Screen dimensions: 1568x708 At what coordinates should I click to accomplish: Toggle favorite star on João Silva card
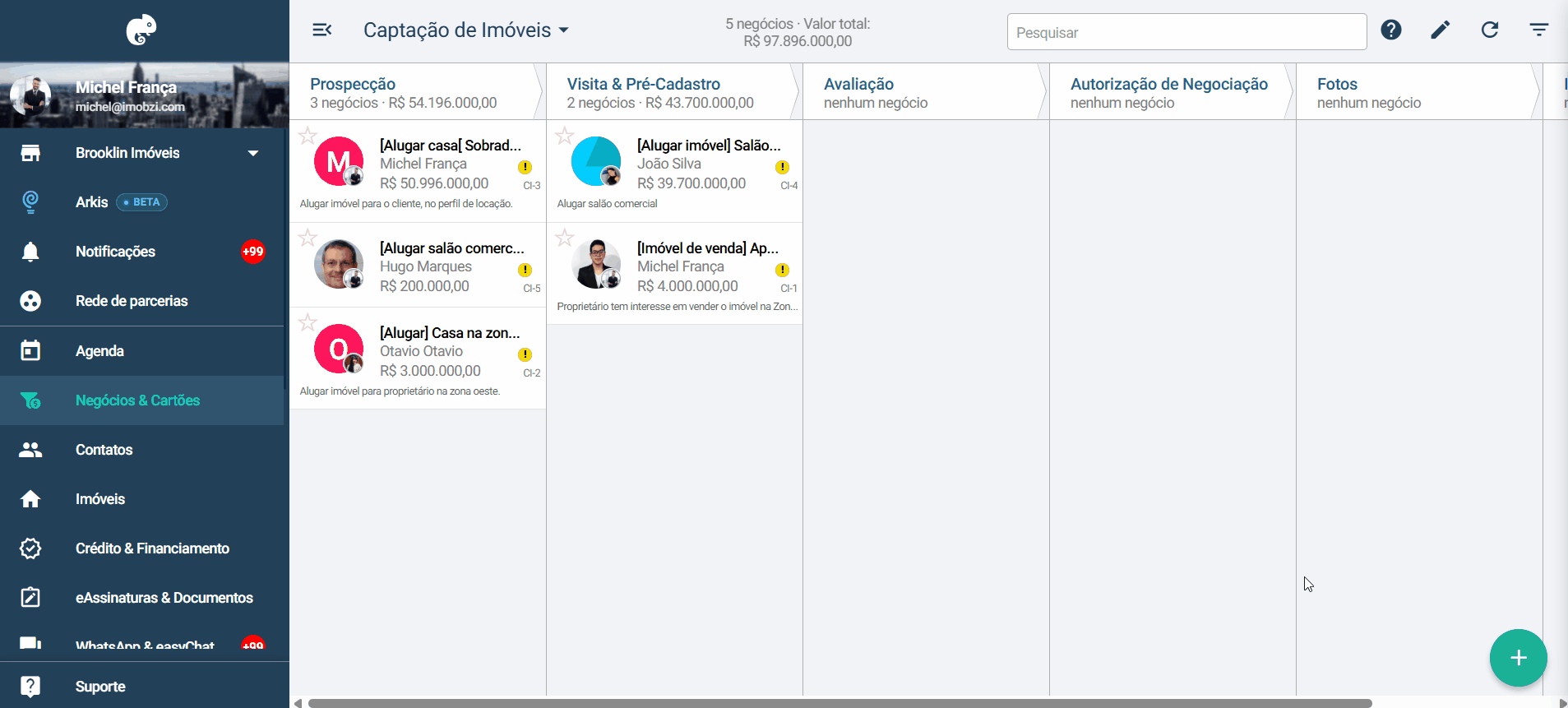tap(564, 136)
